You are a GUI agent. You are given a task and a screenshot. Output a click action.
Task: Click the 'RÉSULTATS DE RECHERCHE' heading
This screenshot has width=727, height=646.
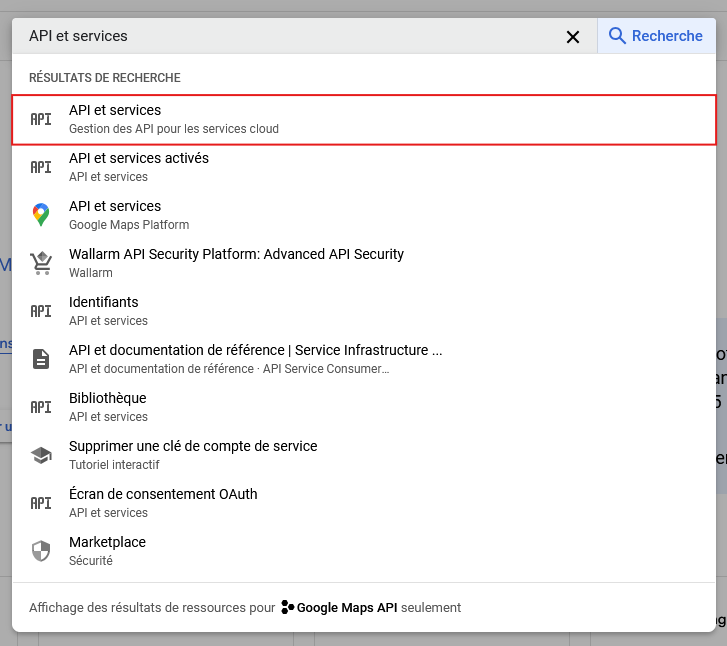tap(105, 77)
